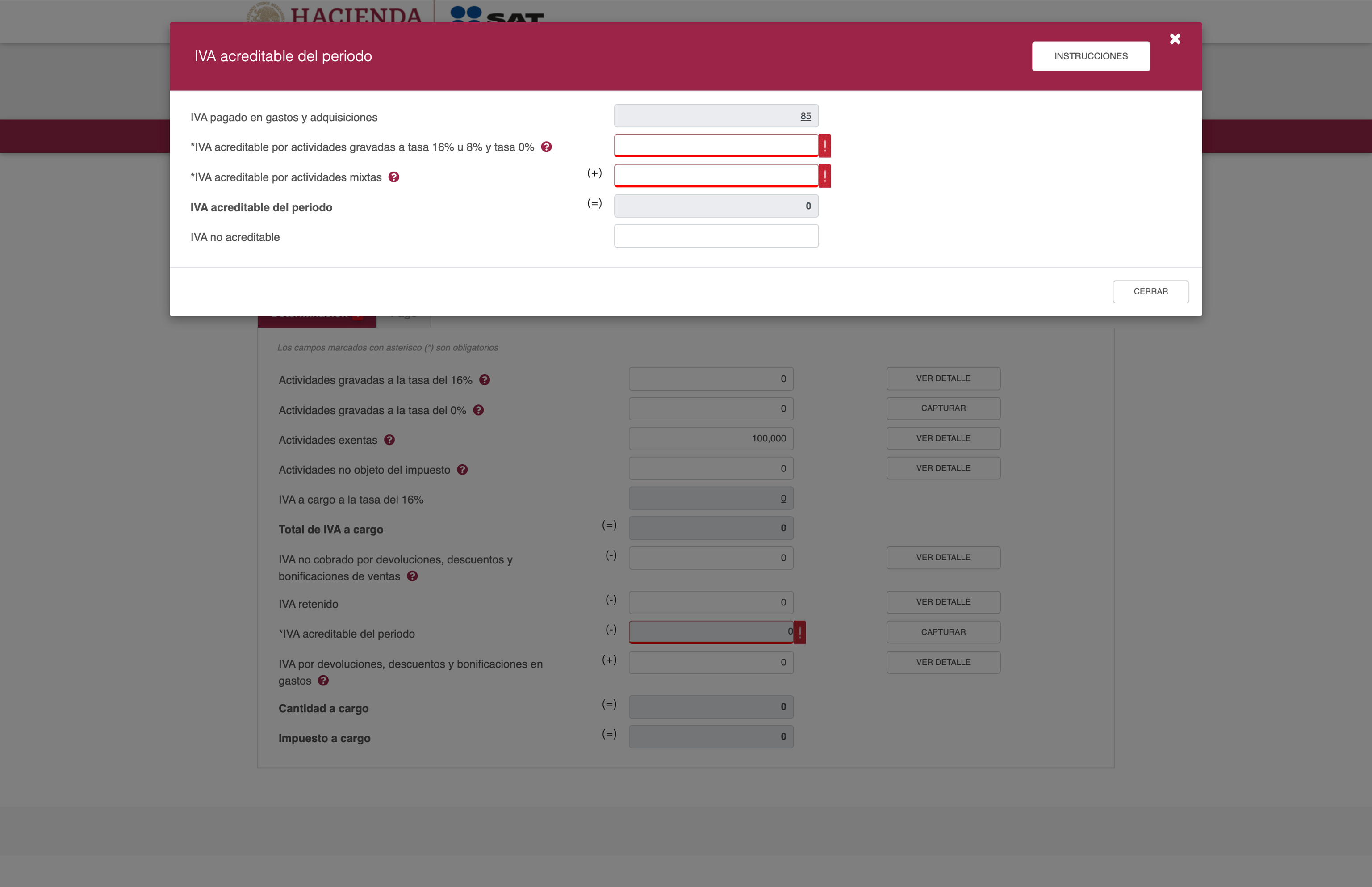
Task: Open the underlined 85 value link
Action: click(x=805, y=116)
